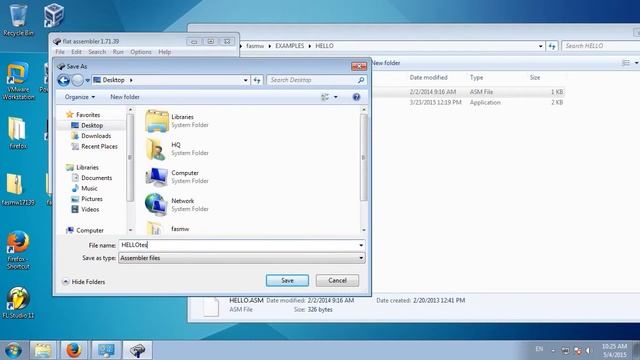Launch VMware Workstation from desktop
This screenshot has width=640, height=360.
pyautogui.click(x=18, y=81)
